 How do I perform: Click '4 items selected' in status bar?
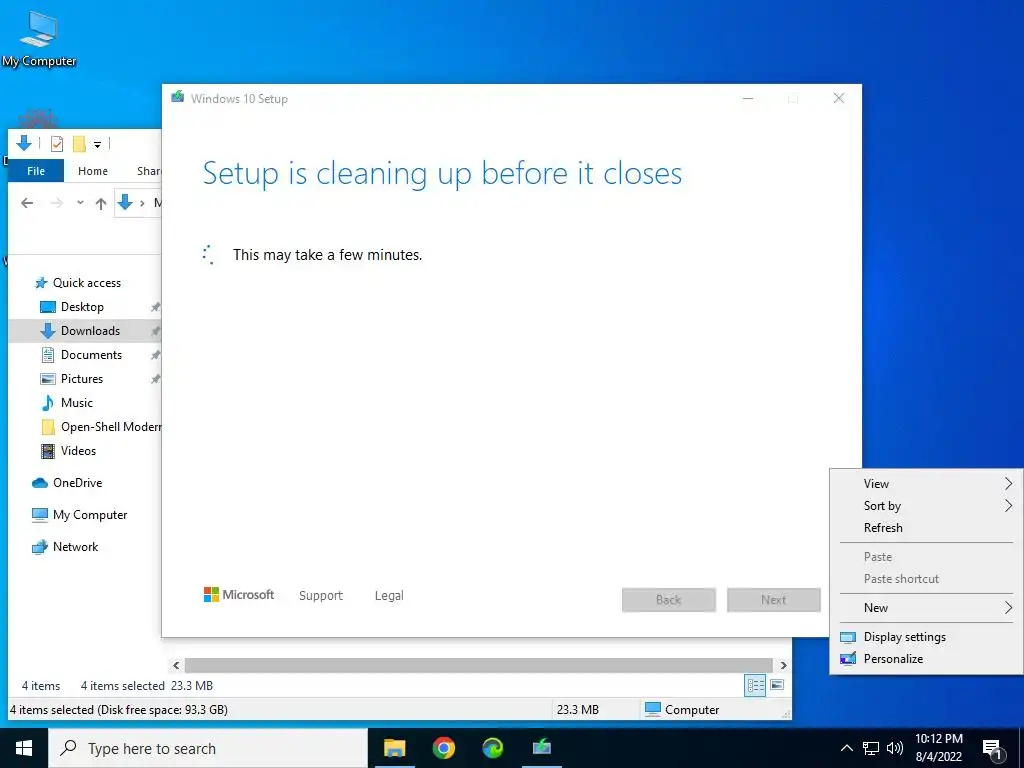122,686
